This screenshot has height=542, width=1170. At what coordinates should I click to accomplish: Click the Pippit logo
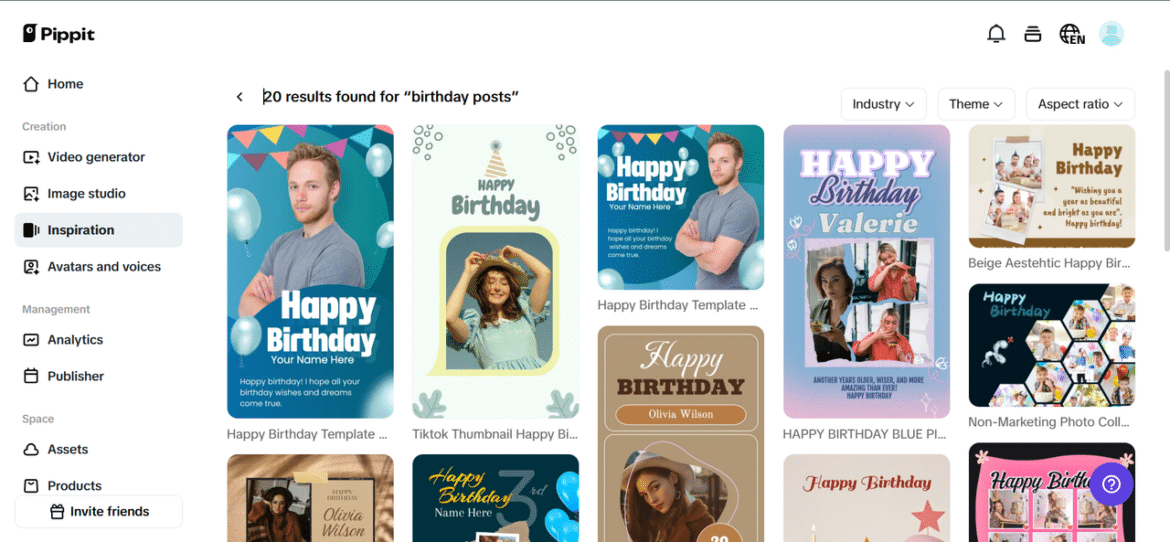[x=59, y=34]
